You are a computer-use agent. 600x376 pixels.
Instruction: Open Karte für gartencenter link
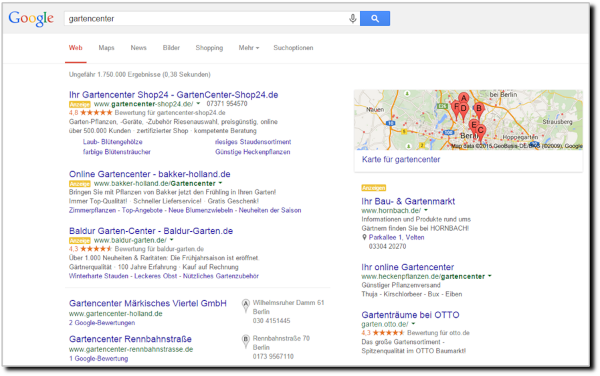coord(401,160)
